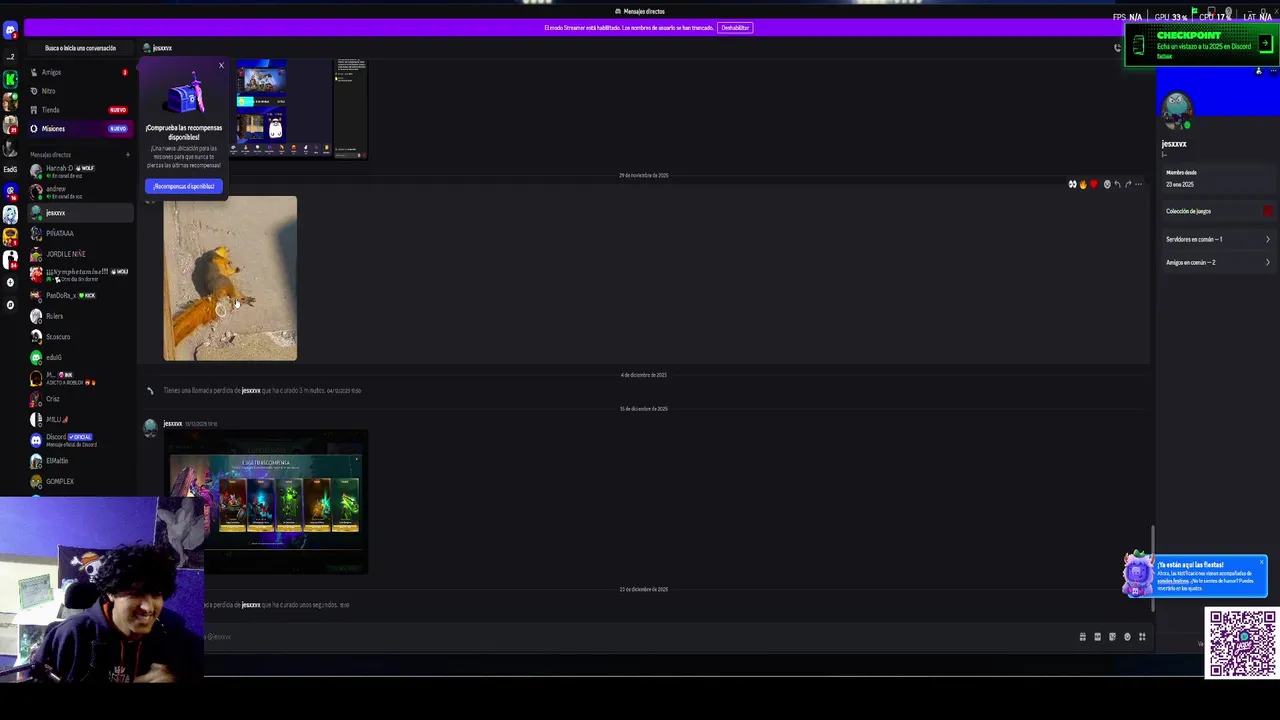Open DM with ElMattin
The height and width of the screenshot is (720, 1280).
tap(79, 461)
